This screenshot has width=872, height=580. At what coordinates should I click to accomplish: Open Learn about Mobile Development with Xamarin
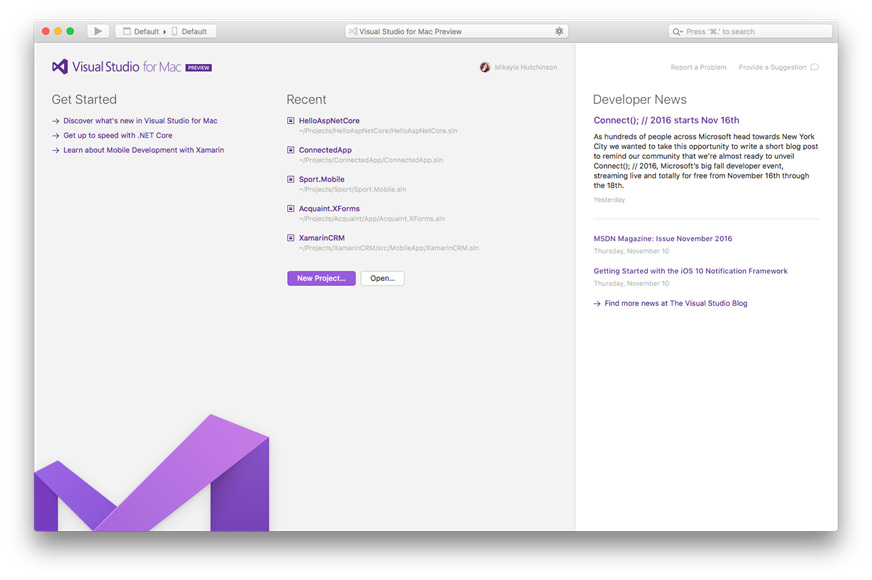click(143, 150)
